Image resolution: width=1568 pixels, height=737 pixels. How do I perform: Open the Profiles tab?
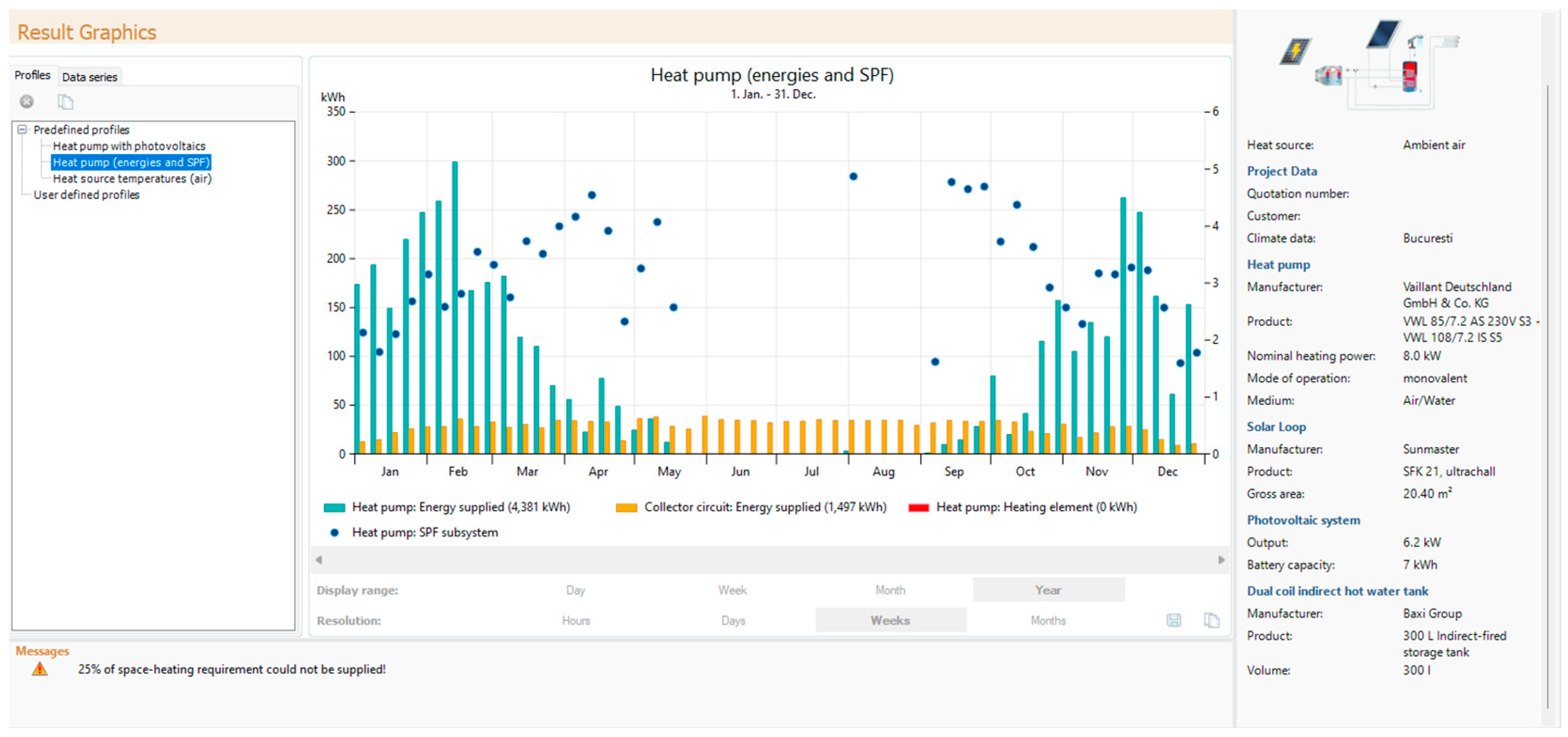(32, 76)
